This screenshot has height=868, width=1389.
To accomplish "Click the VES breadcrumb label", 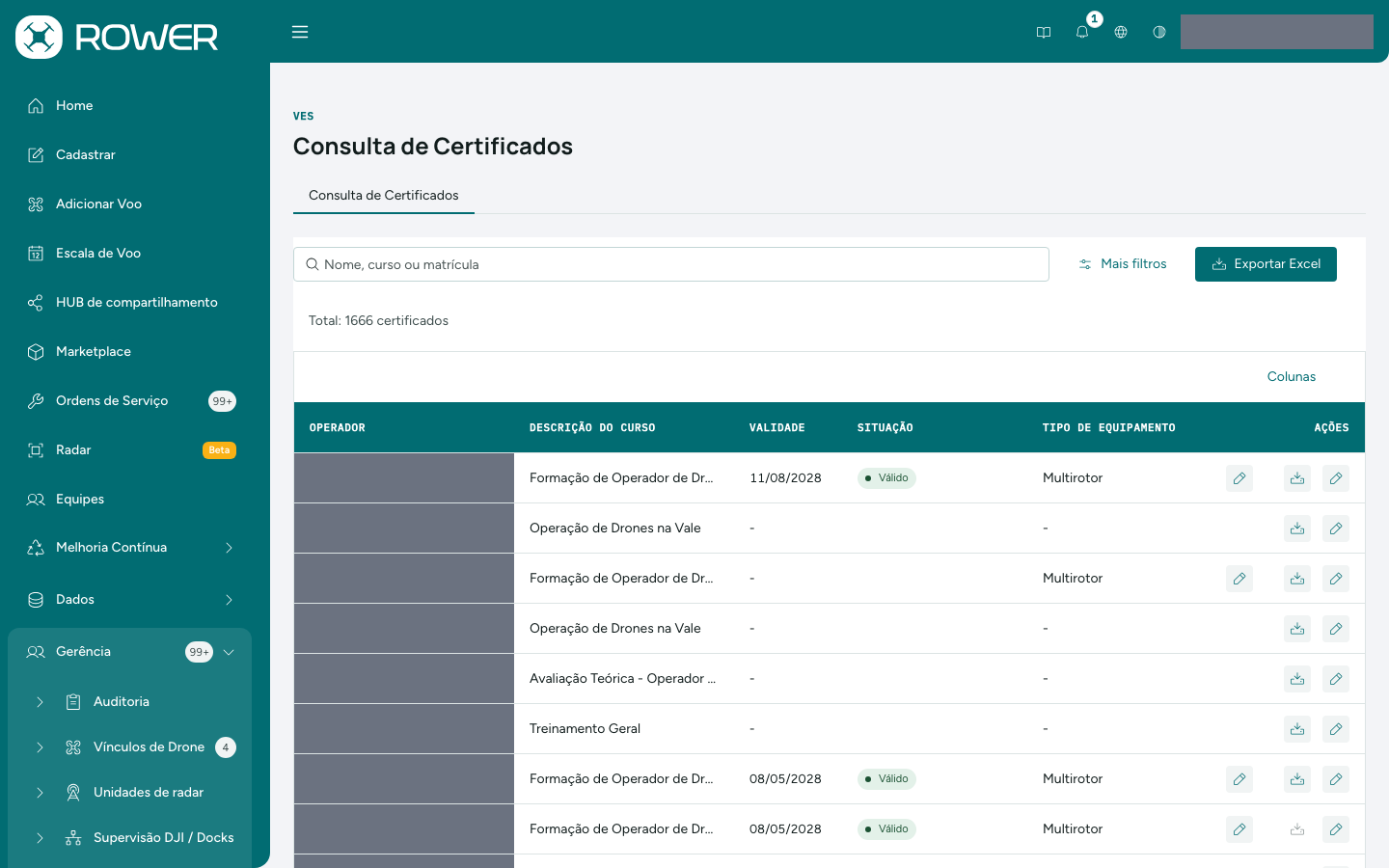I will click(303, 116).
